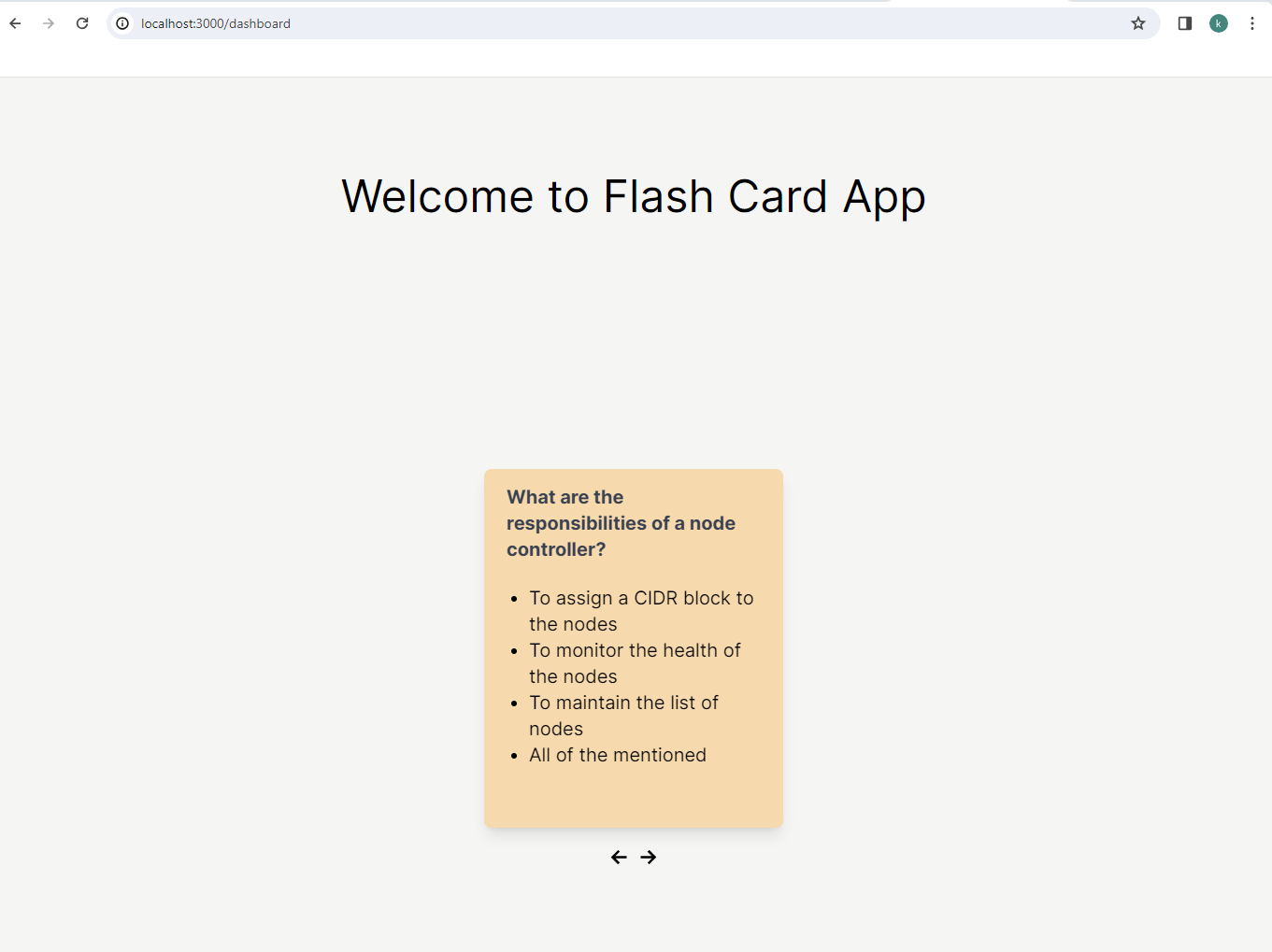
Task: Bookmark this page using the star icon
Action: [x=1138, y=23]
